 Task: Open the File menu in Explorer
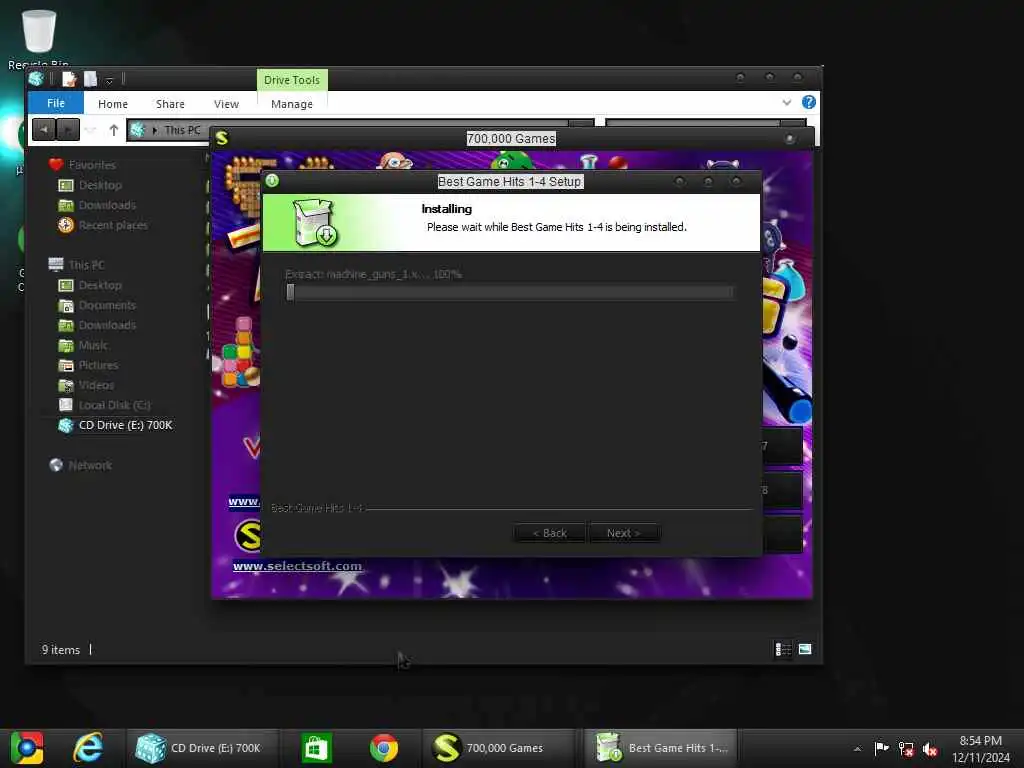coord(56,103)
